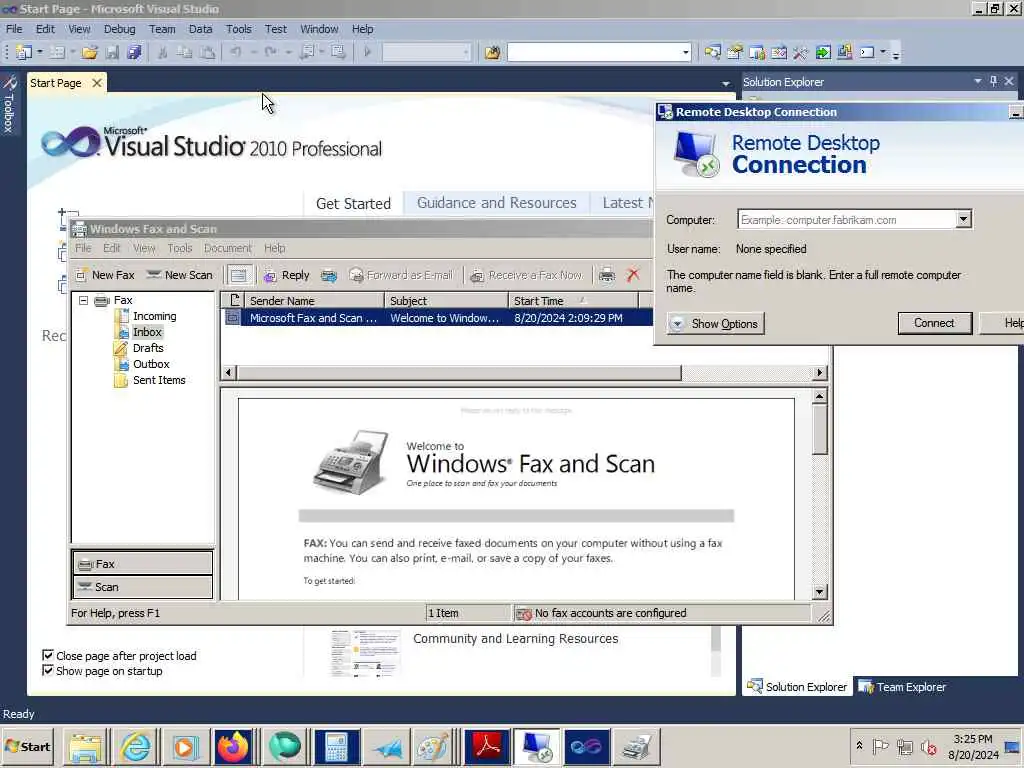Viewport: 1024px width, 768px height.
Task: Click the Start button
Action: pos(28,746)
